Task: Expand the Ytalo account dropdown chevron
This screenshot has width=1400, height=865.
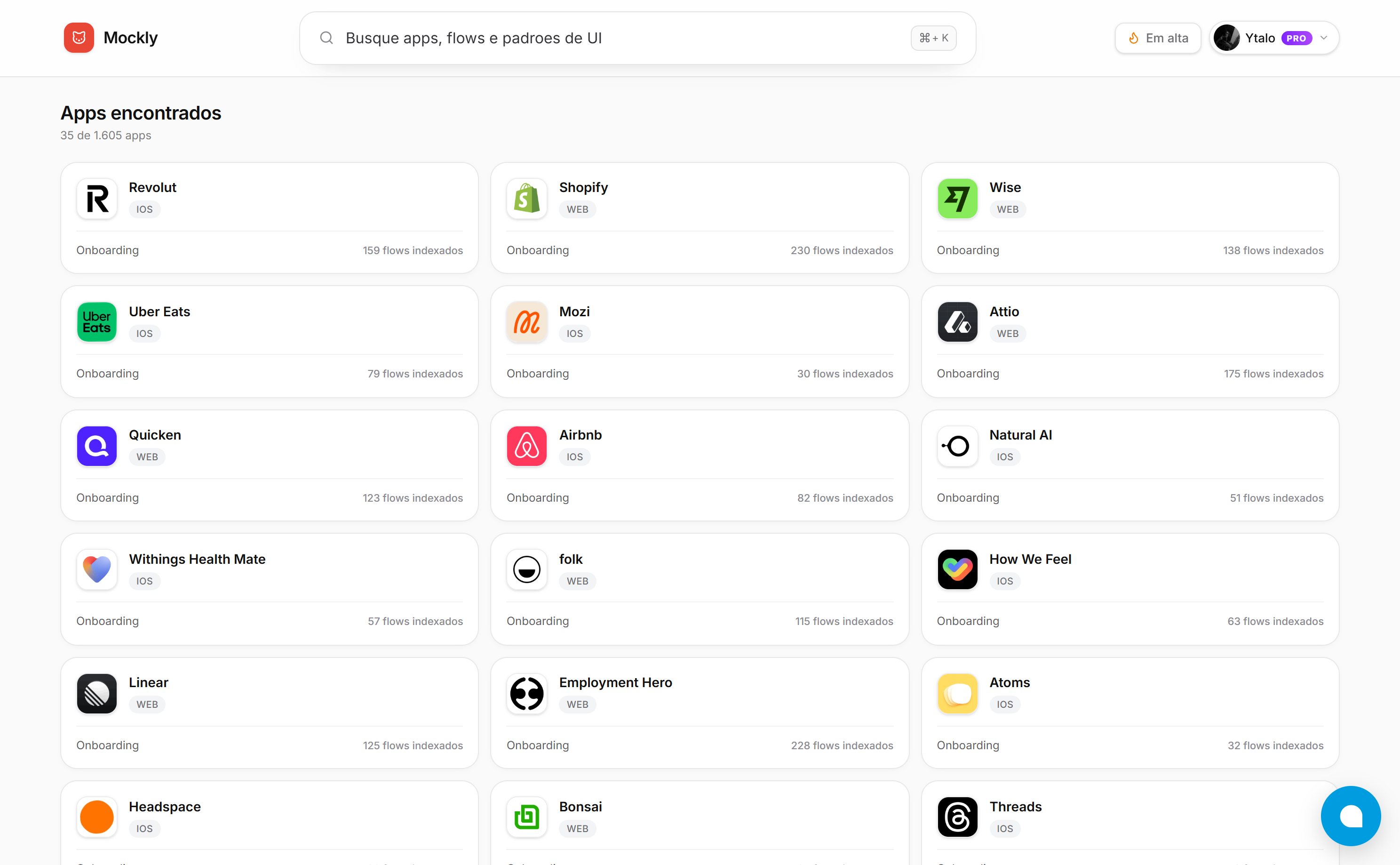Action: 1324,38
